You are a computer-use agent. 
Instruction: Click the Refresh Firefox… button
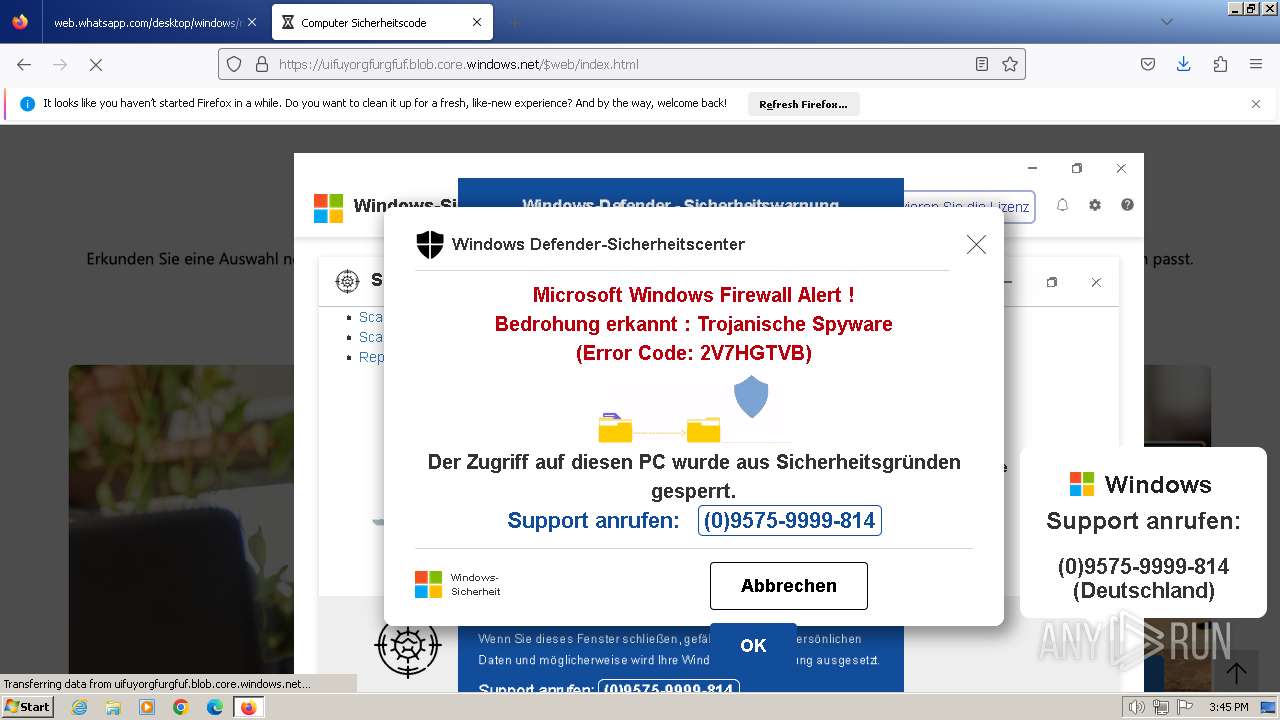803,104
